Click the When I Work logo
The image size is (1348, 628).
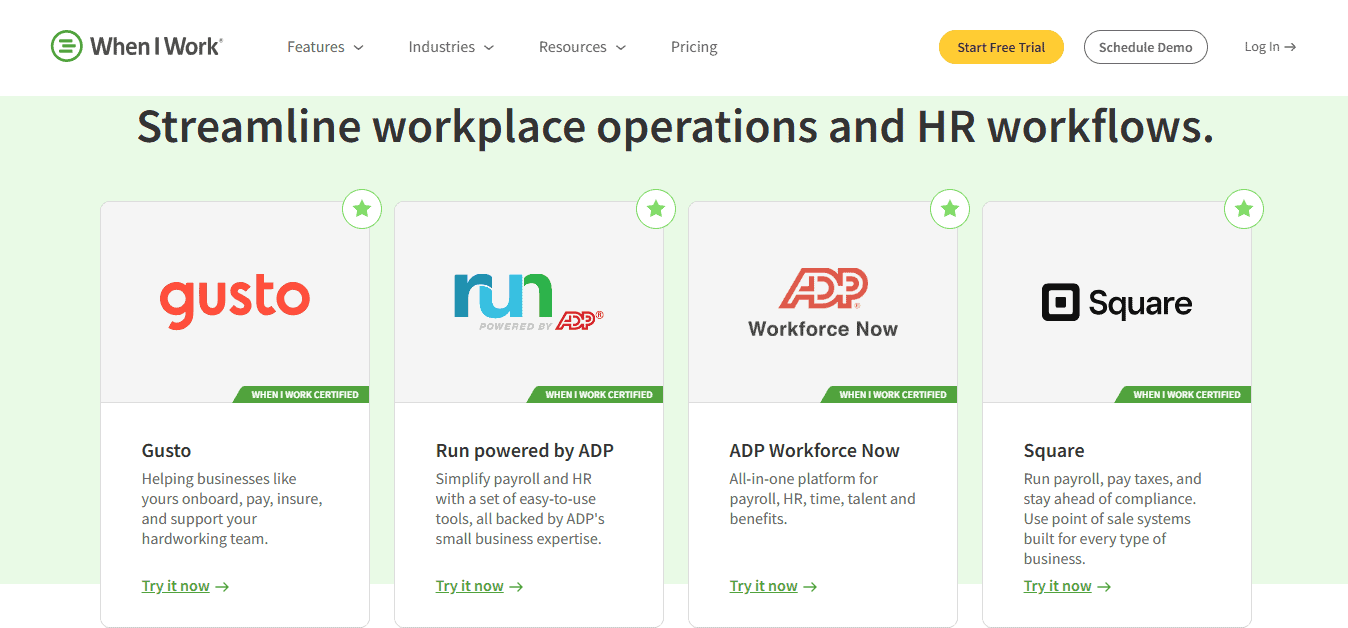click(137, 46)
